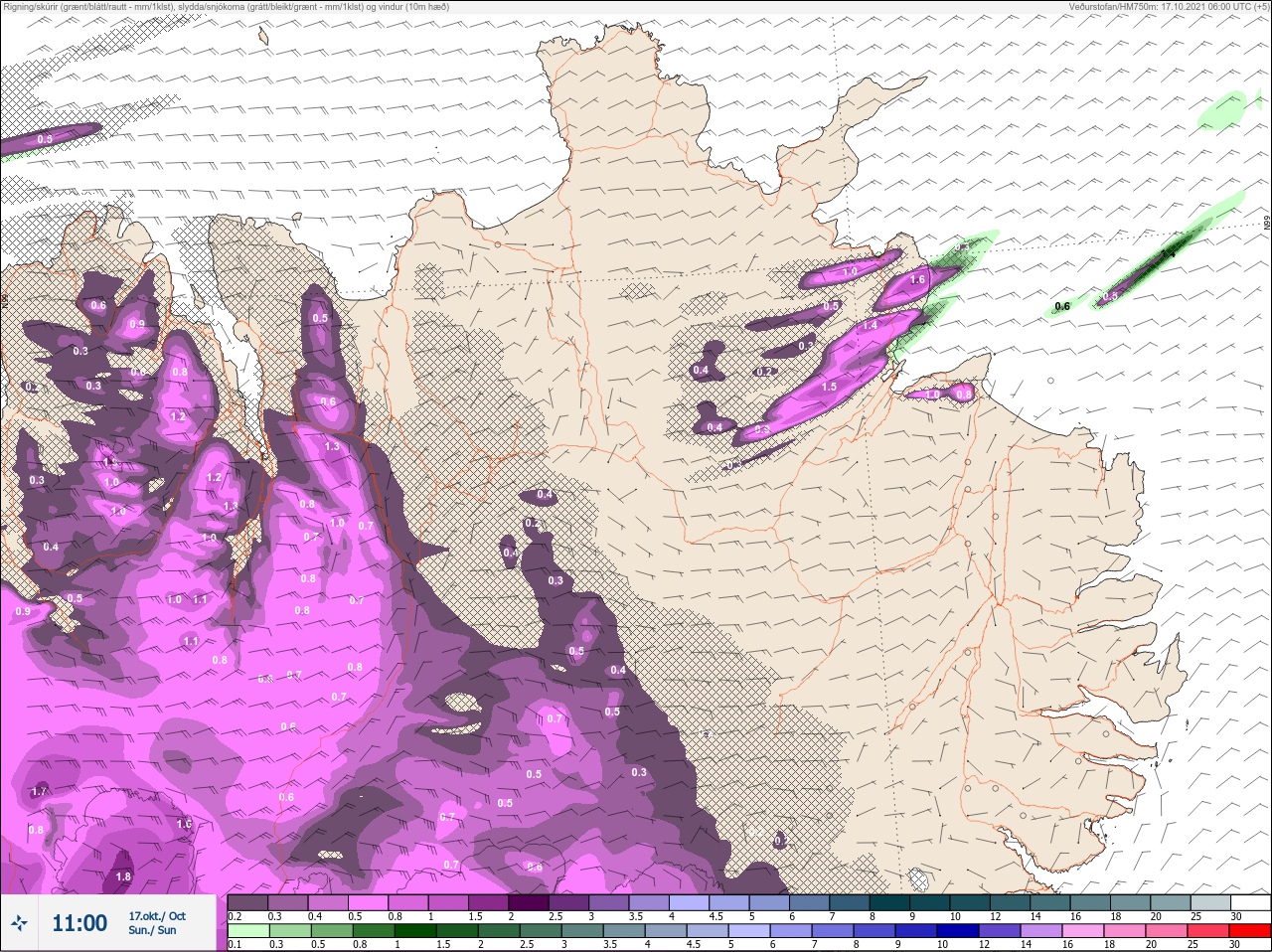Click the tick label 25 in the upper legend

1195,916
